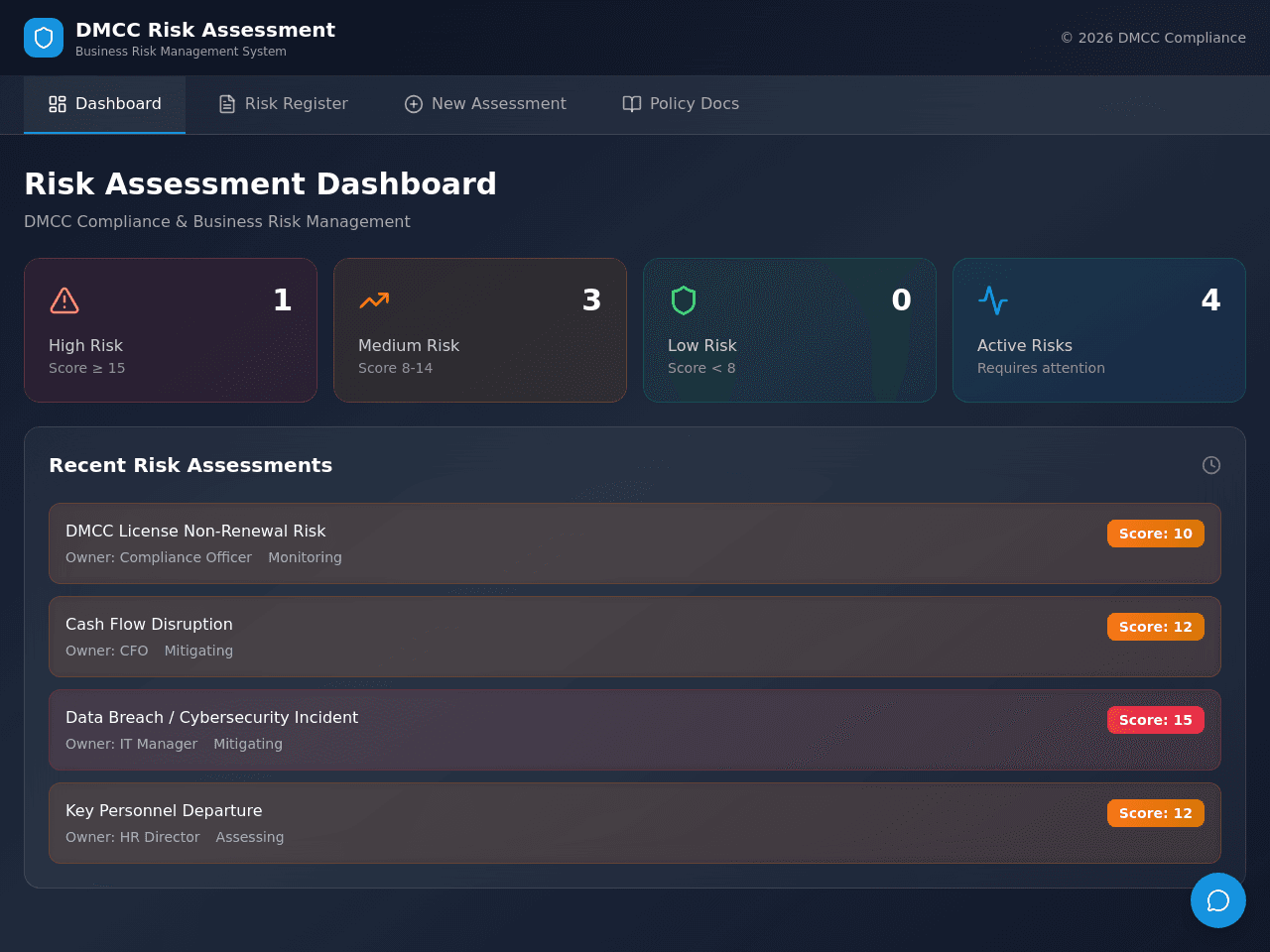Click the High Risk warning triangle icon
Image resolution: width=1270 pixels, height=952 pixels.
pyautogui.click(x=64, y=299)
